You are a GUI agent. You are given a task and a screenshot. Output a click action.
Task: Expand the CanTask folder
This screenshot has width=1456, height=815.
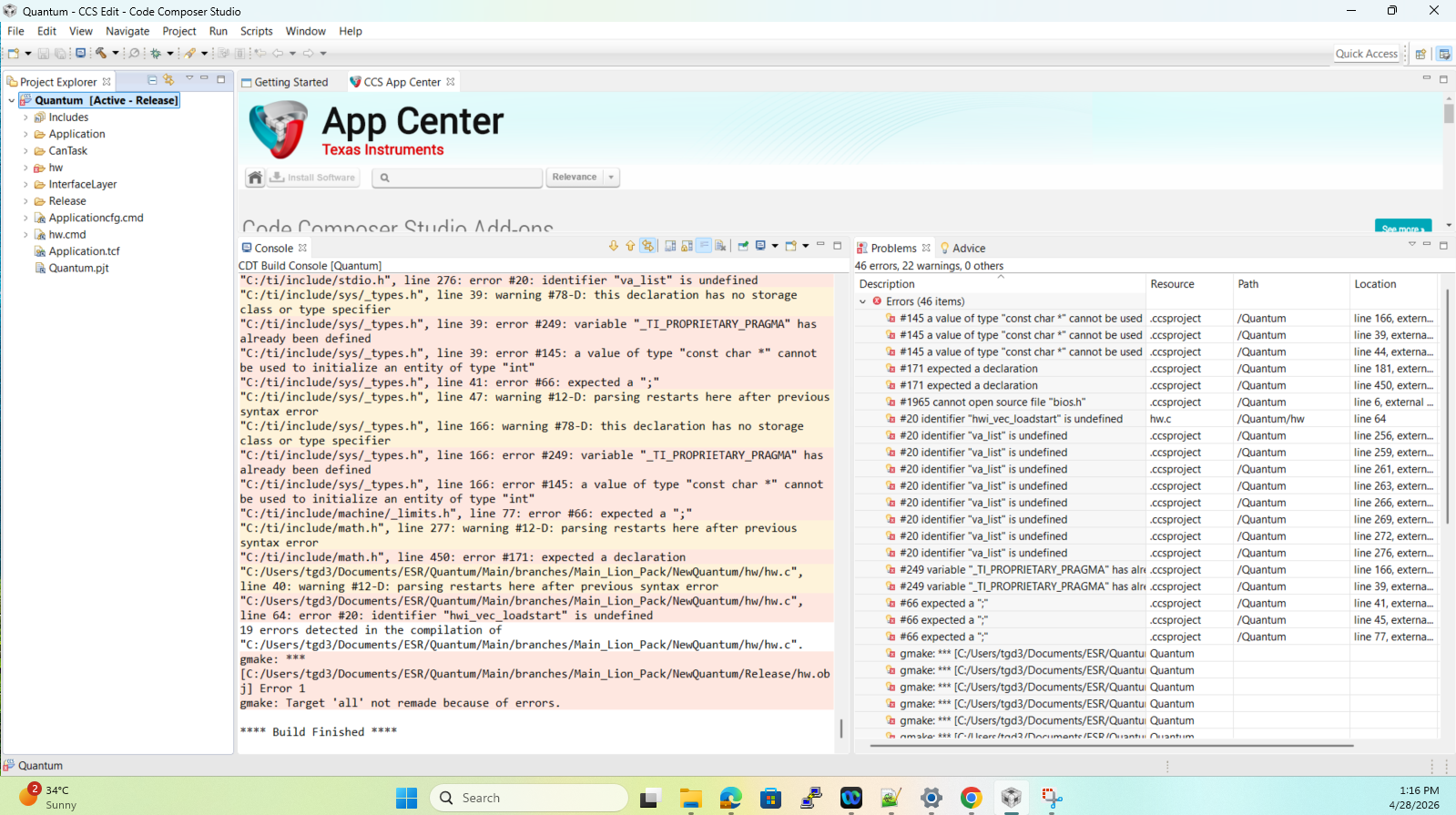[25, 151]
